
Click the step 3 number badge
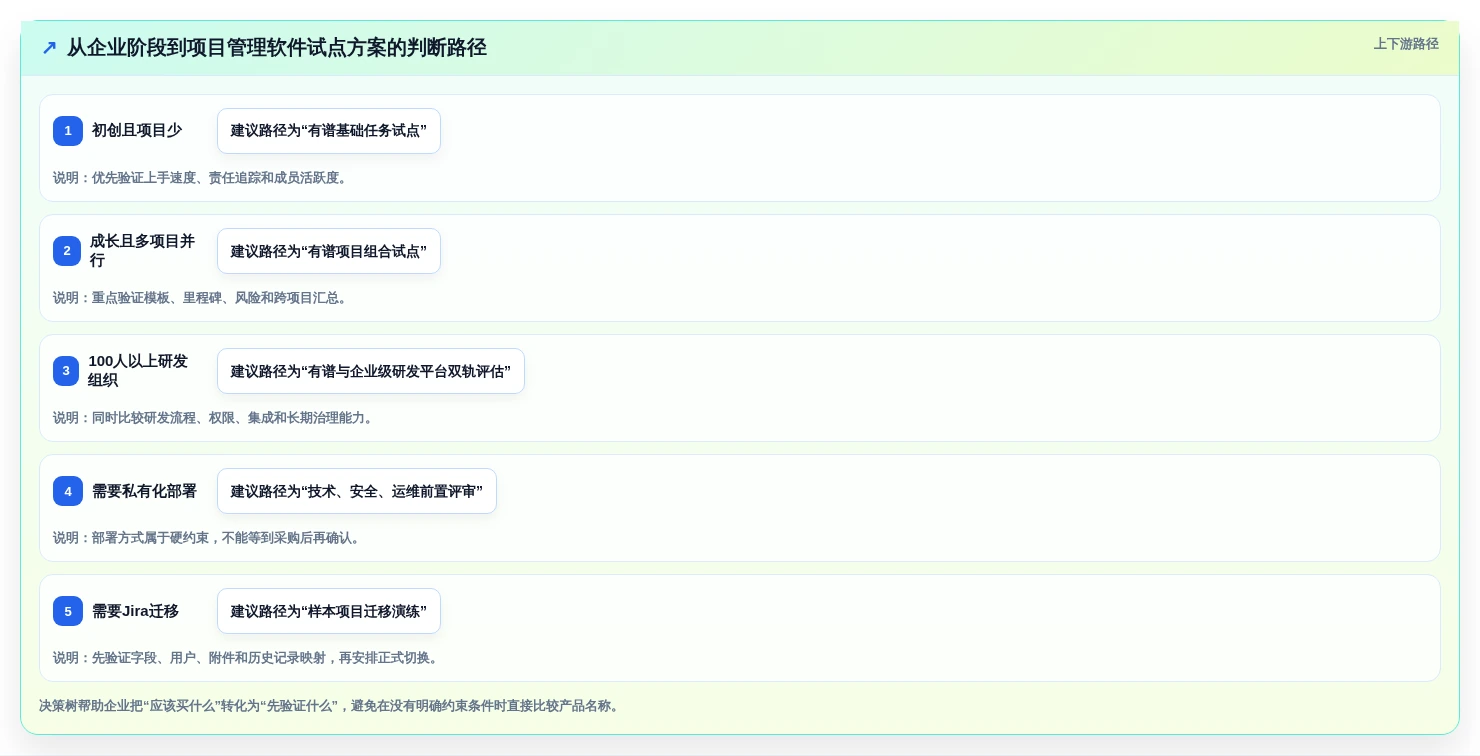(66, 371)
